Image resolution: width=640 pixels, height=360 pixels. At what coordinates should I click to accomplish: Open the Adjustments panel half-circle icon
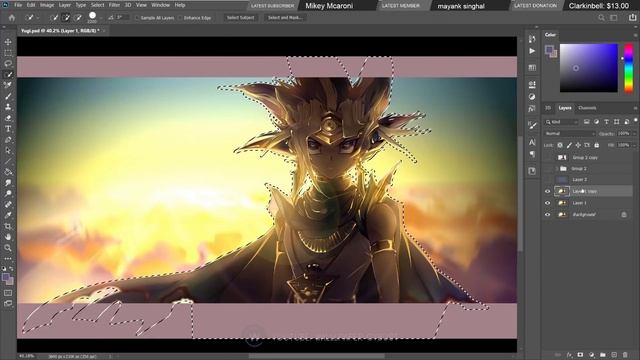point(532,97)
